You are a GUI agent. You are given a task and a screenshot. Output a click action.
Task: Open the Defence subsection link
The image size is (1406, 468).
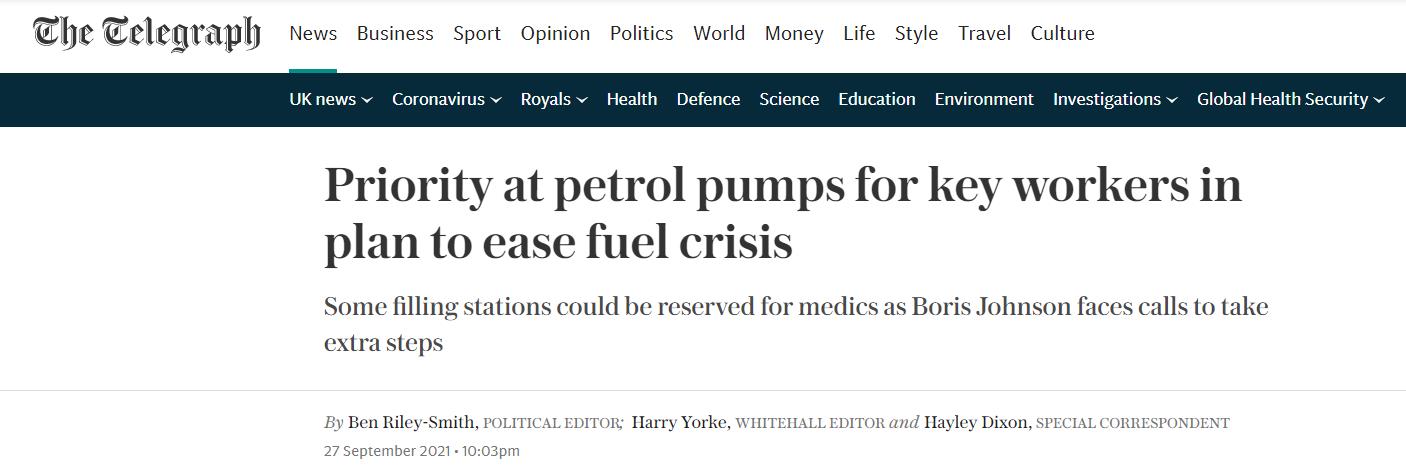tap(708, 99)
